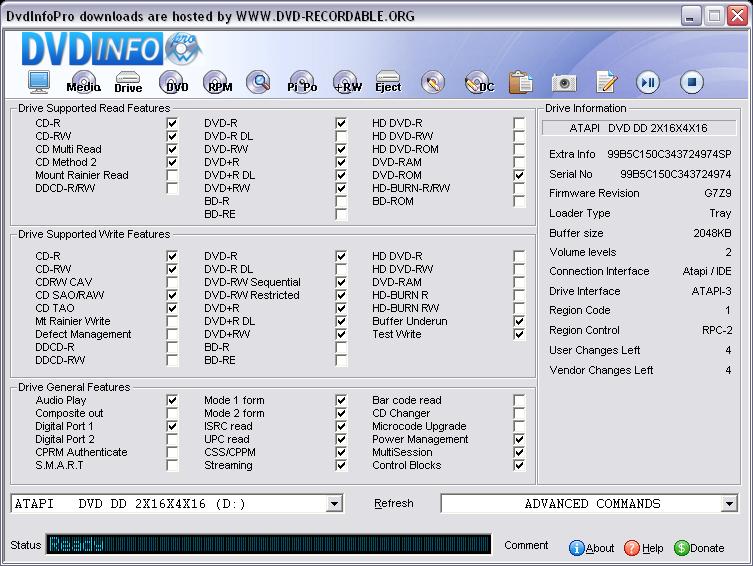Image resolution: width=753 pixels, height=566 pixels.
Task: Click the clipboard paste icon
Action: [x=521, y=82]
